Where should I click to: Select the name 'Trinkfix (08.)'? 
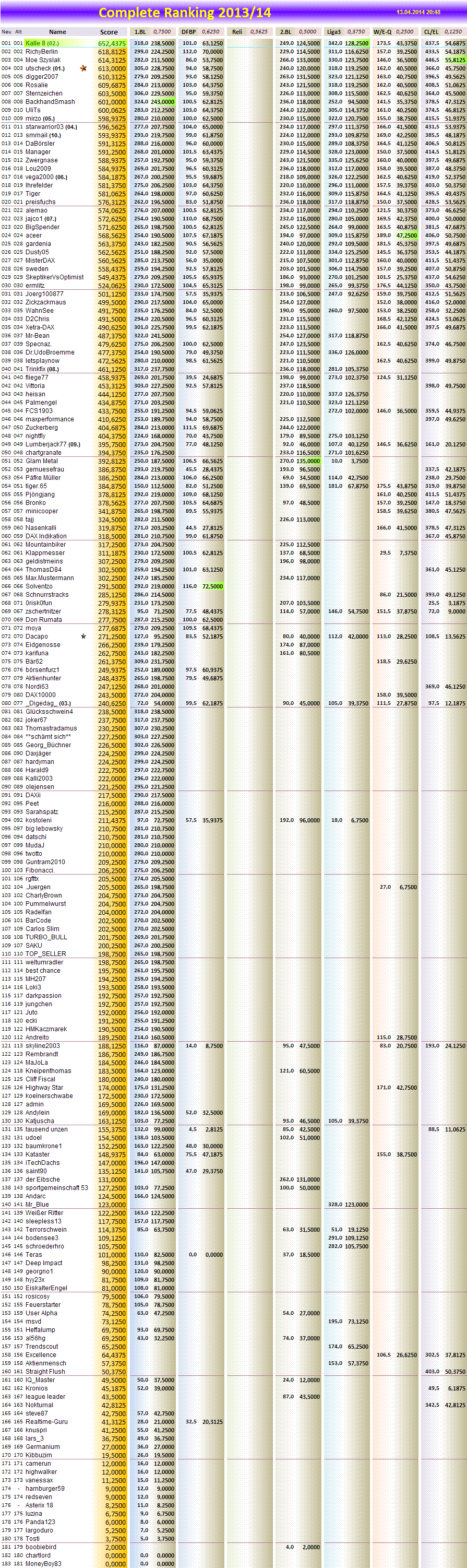(42, 369)
